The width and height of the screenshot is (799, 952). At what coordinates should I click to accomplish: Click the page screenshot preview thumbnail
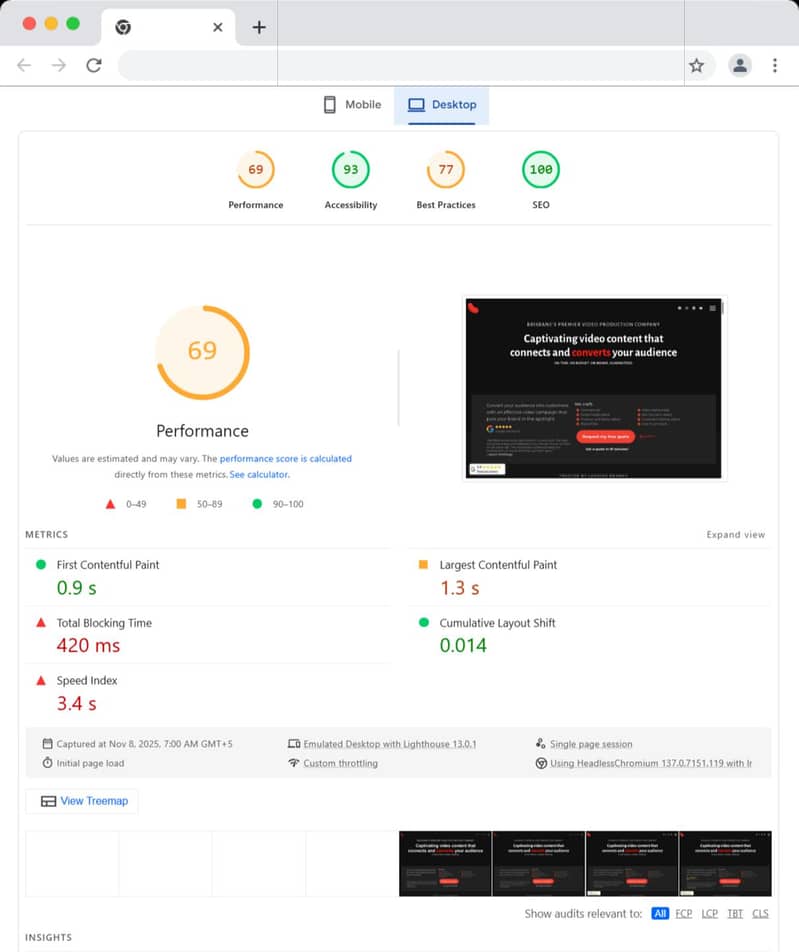tap(594, 388)
